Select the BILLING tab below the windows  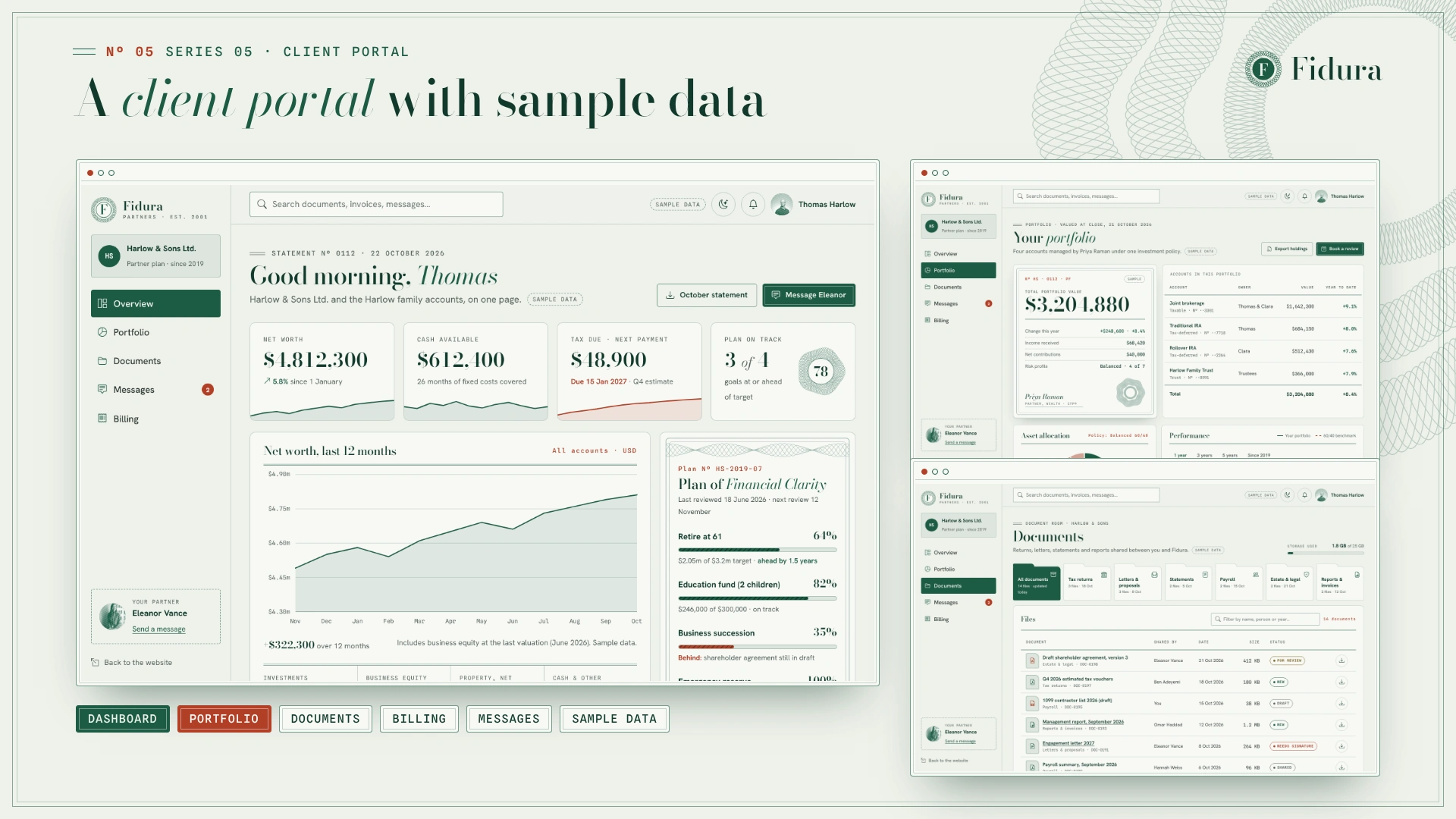[x=419, y=719]
